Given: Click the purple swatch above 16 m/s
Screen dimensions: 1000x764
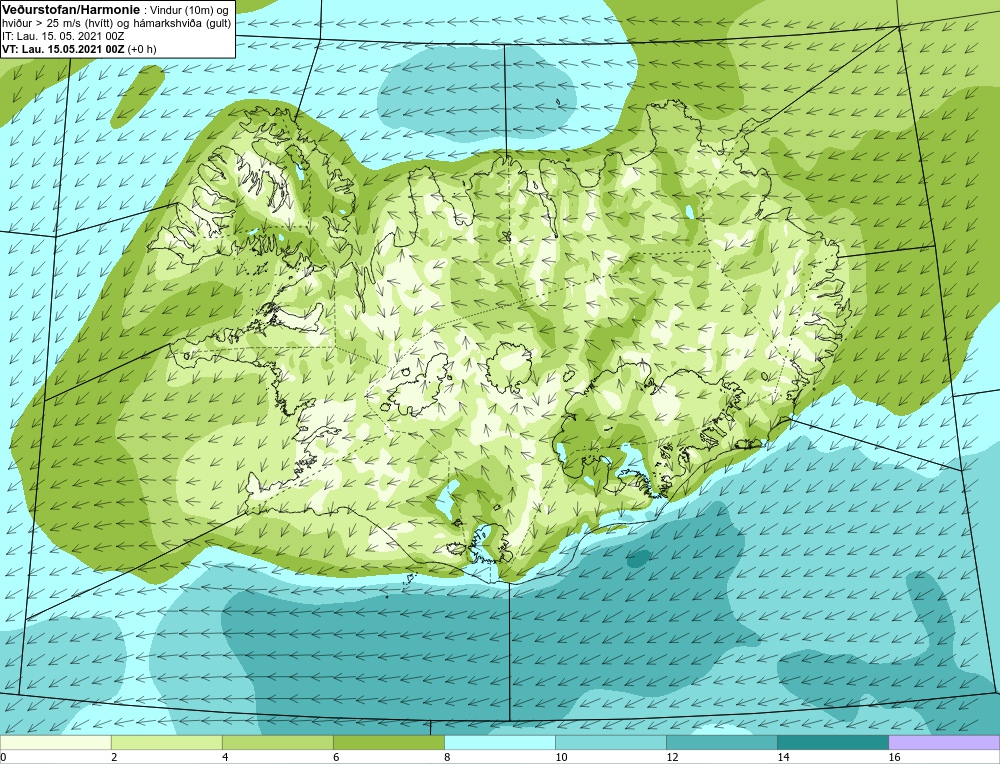Looking at the screenshot, I should coord(944,742).
